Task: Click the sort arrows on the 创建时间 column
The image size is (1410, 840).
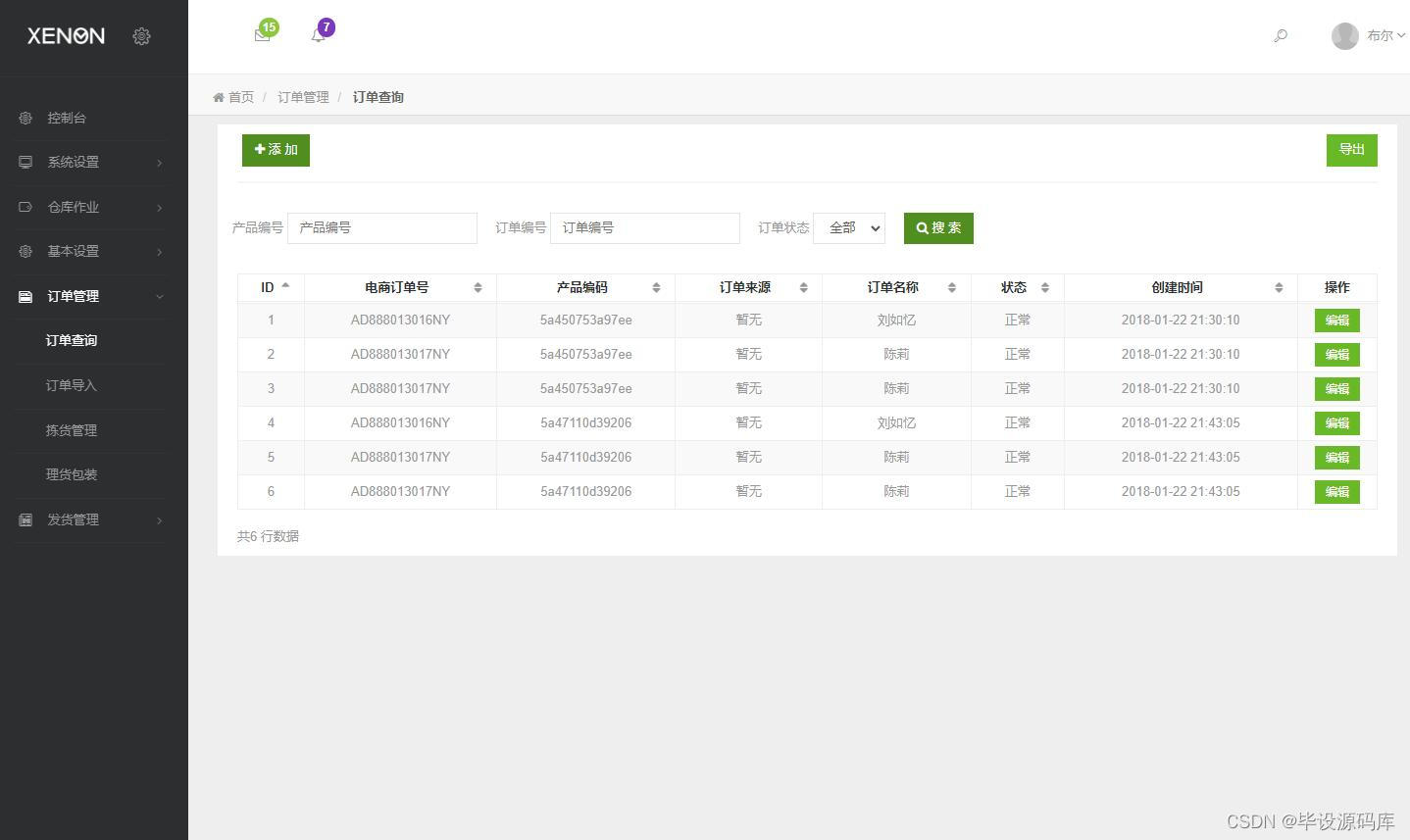Action: click(1279, 287)
